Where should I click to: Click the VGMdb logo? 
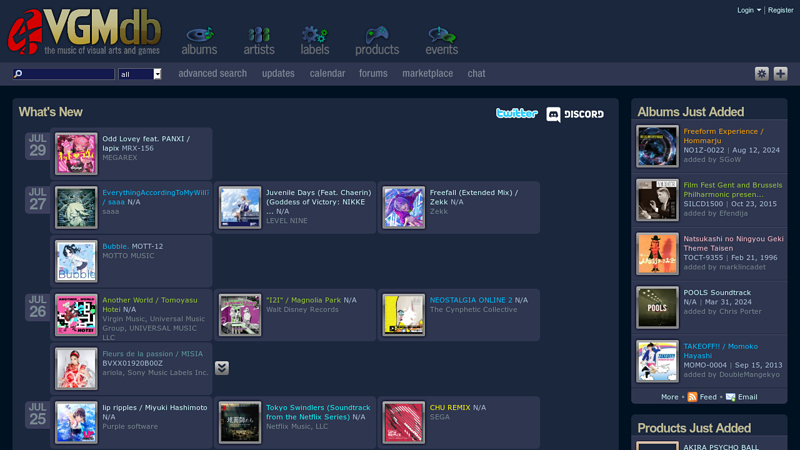(84, 32)
